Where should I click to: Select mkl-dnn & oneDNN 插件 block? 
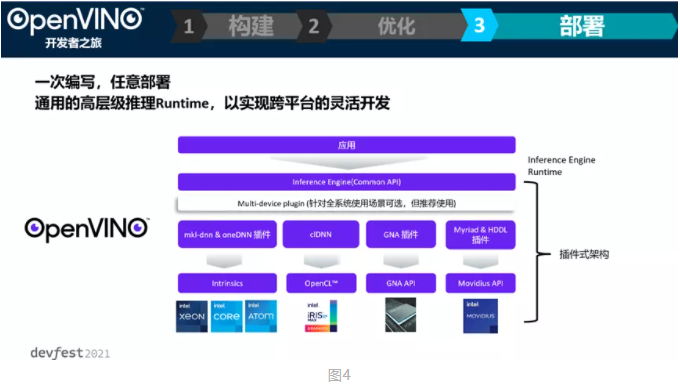click(x=227, y=235)
